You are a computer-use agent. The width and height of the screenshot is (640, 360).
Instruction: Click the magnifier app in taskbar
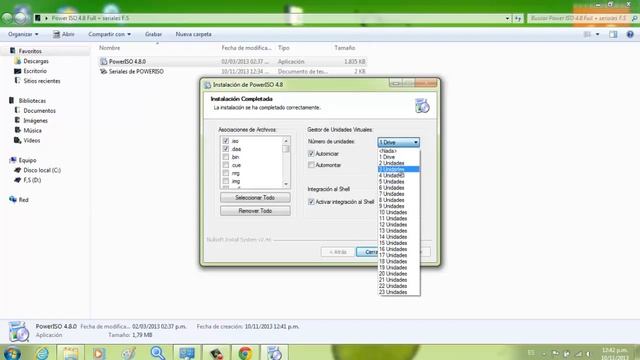pyautogui.click(x=158, y=353)
